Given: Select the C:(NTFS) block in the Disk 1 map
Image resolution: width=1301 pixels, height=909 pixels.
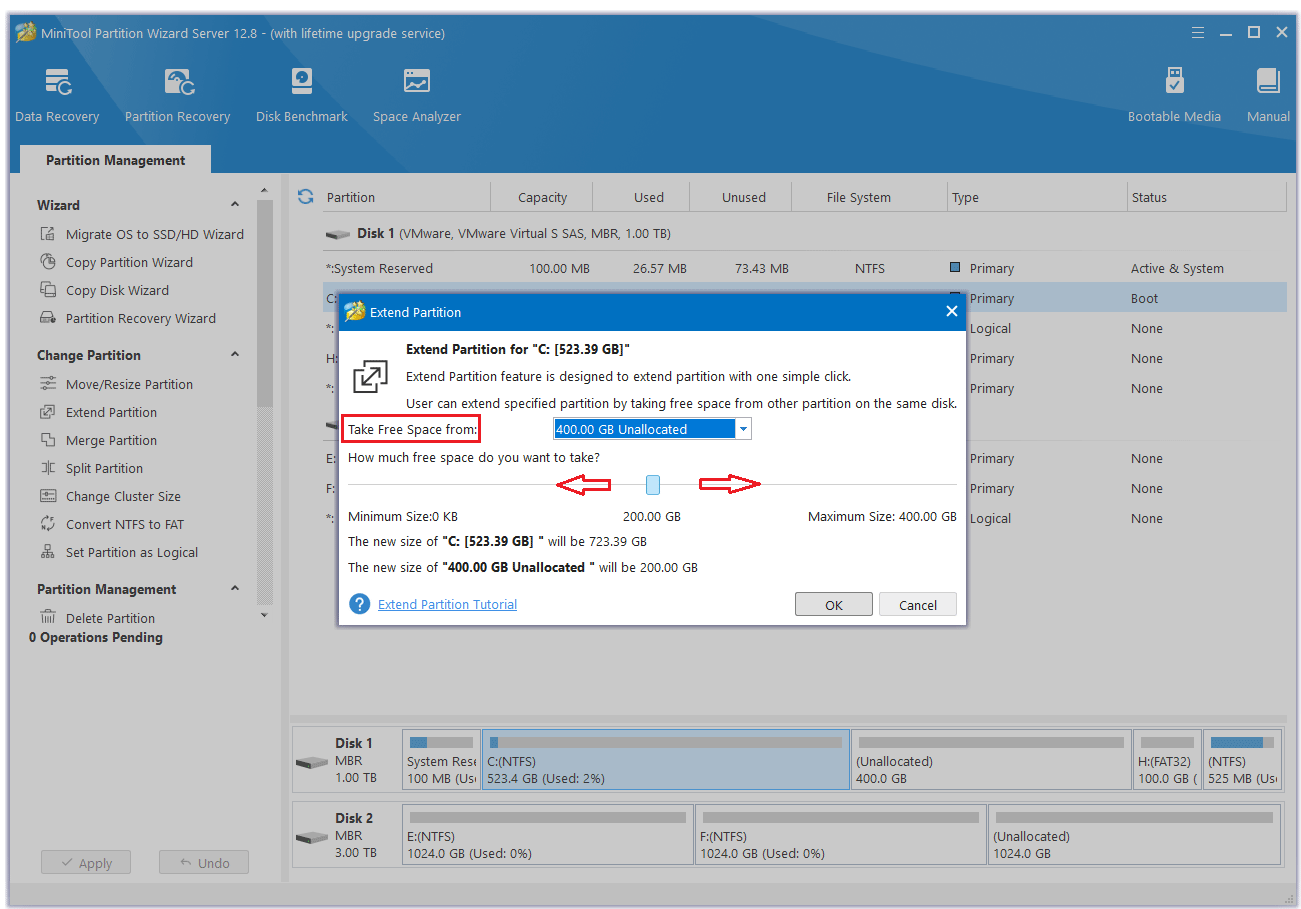Looking at the screenshot, I should [x=666, y=759].
